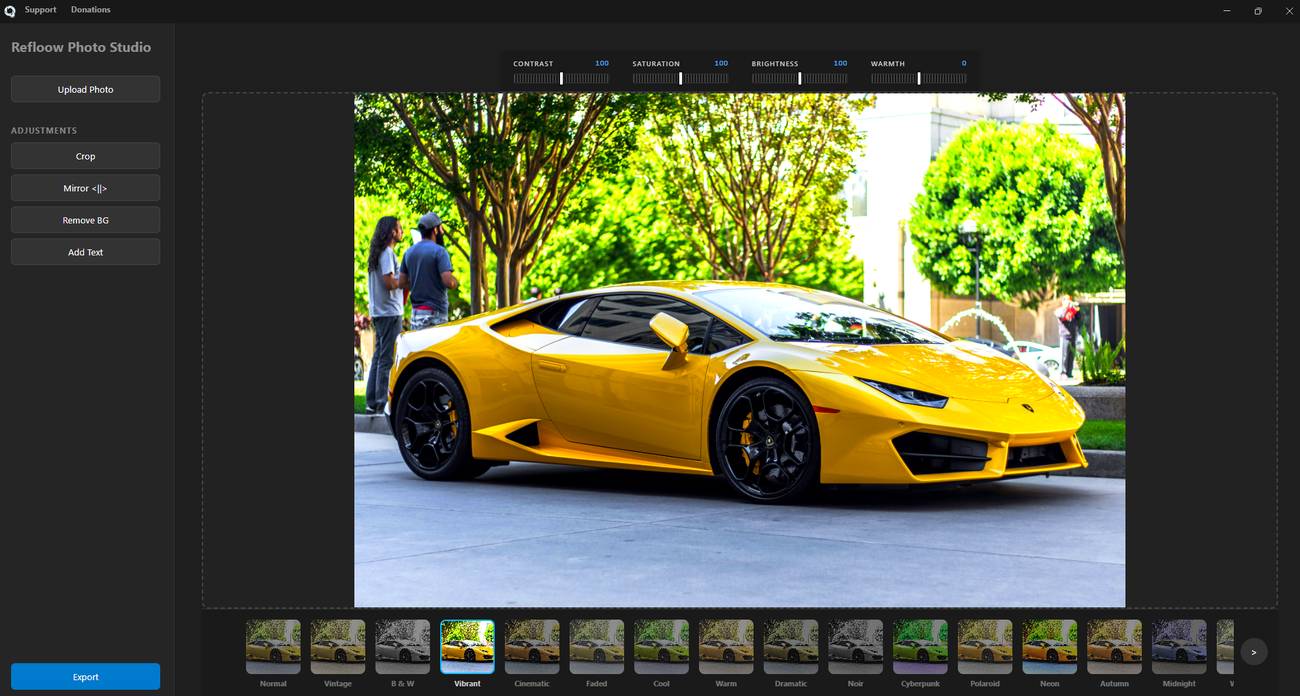1300x696 pixels.
Task: Click the Remove BG button
Action: (85, 220)
